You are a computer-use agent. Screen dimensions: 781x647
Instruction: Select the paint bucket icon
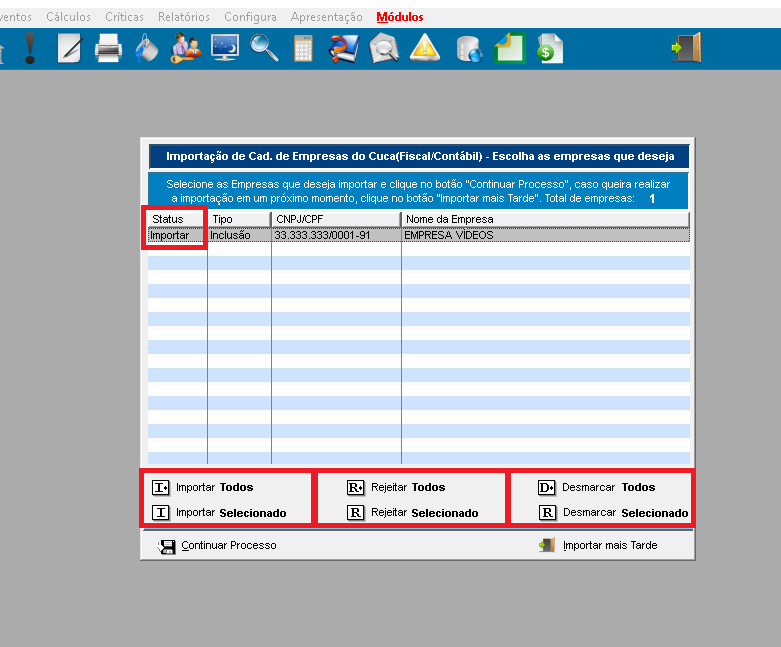click(146, 48)
